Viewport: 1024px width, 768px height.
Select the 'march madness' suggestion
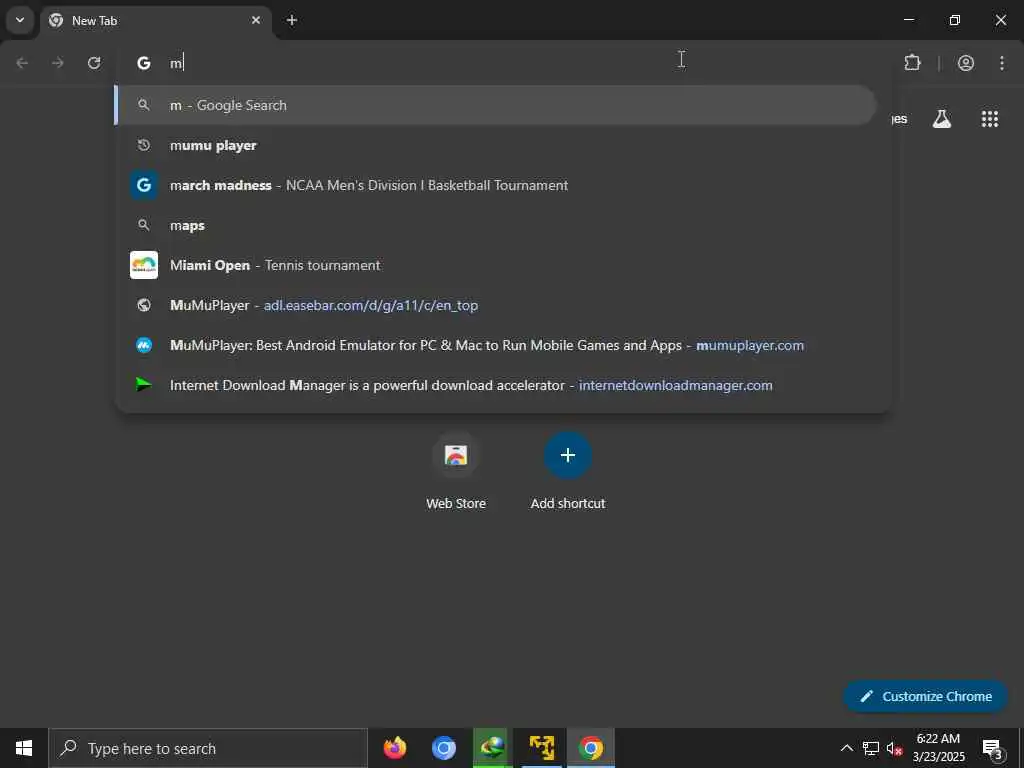point(495,185)
